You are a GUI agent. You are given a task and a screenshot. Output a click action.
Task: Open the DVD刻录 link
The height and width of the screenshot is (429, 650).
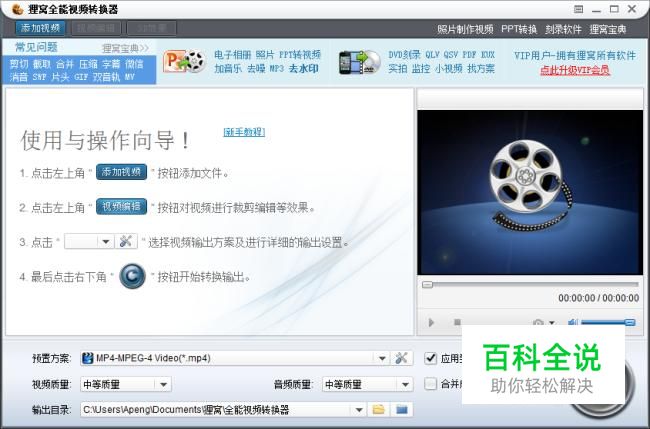coord(404,55)
